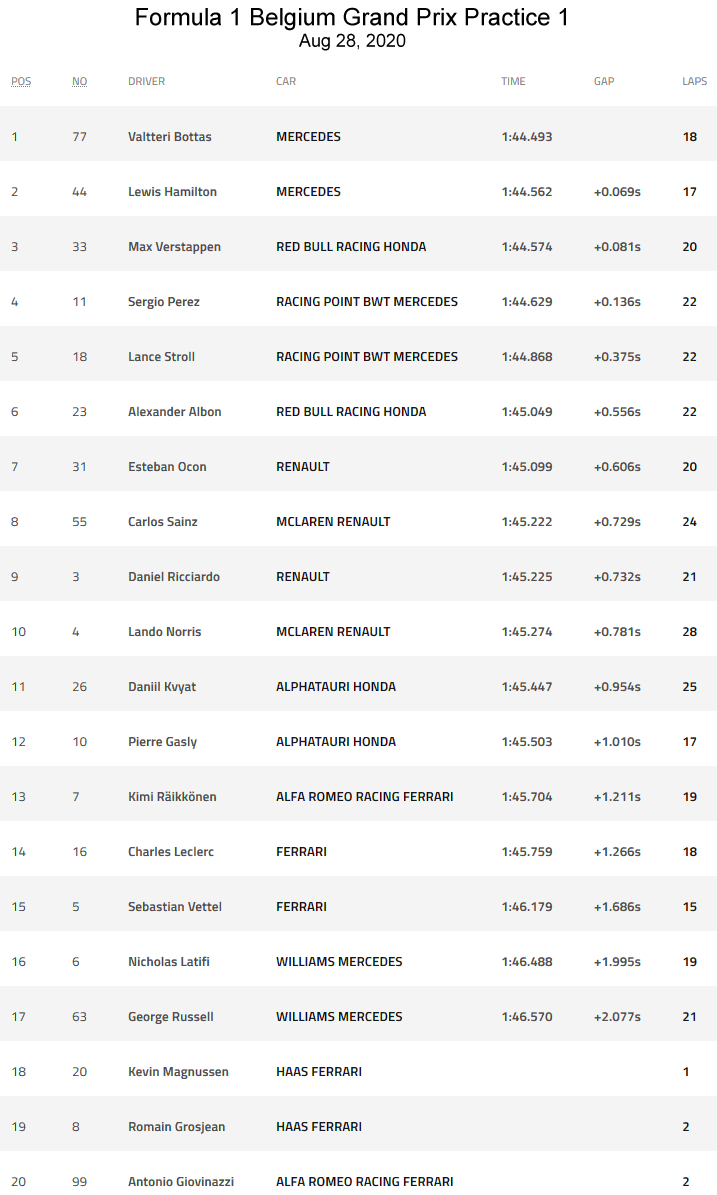
Task: Click the LAPS column header
Action: tap(694, 81)
